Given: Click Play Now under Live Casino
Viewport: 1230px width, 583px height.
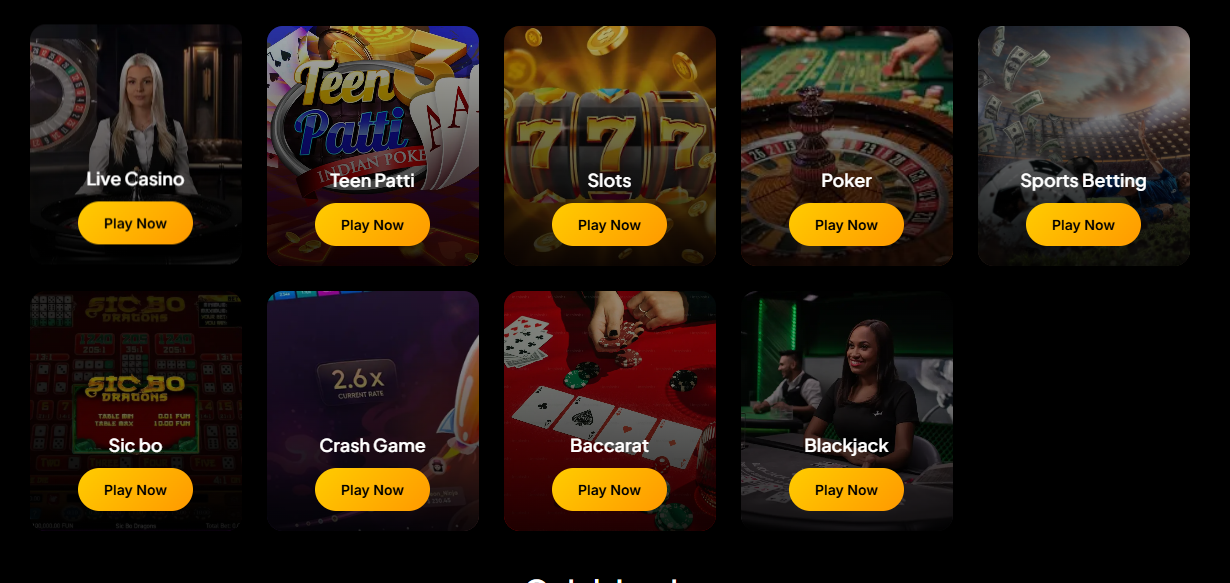Looking at the screenshot, I should tap(135, 223).
